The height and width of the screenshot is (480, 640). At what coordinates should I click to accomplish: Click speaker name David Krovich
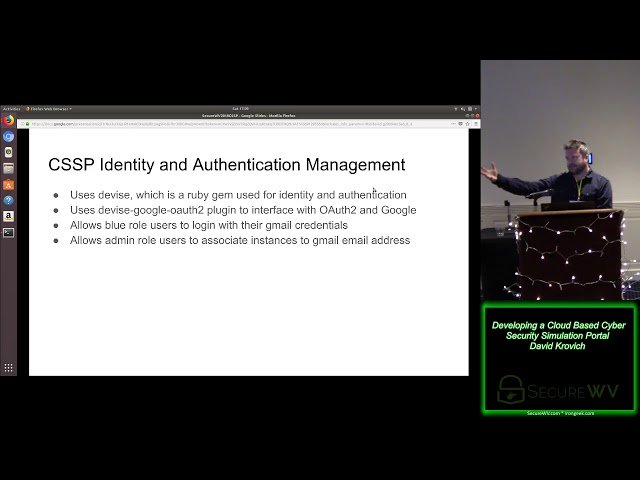[558, 346]
